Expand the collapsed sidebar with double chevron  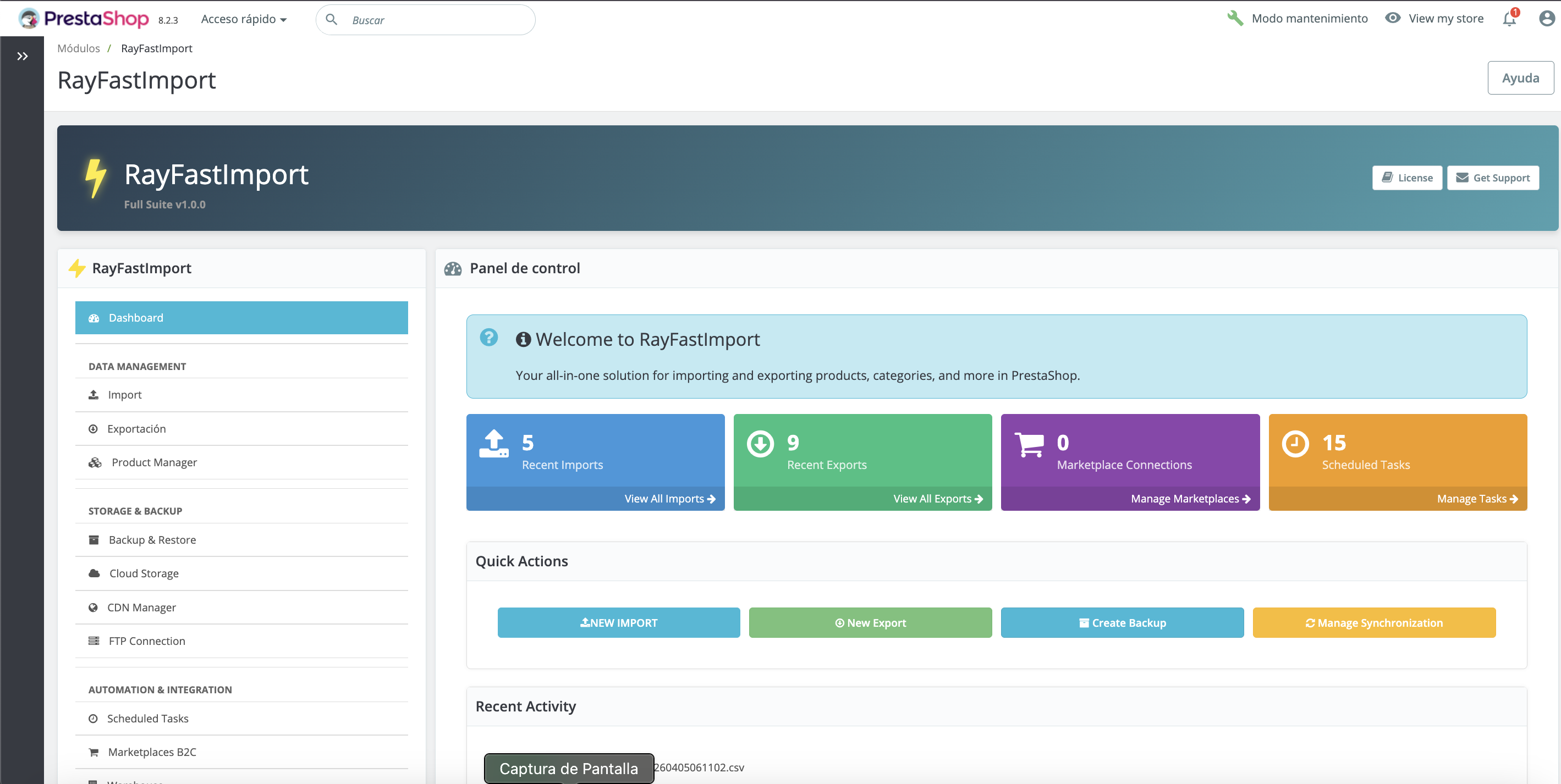pyautogui.click(x=23, y=56)
